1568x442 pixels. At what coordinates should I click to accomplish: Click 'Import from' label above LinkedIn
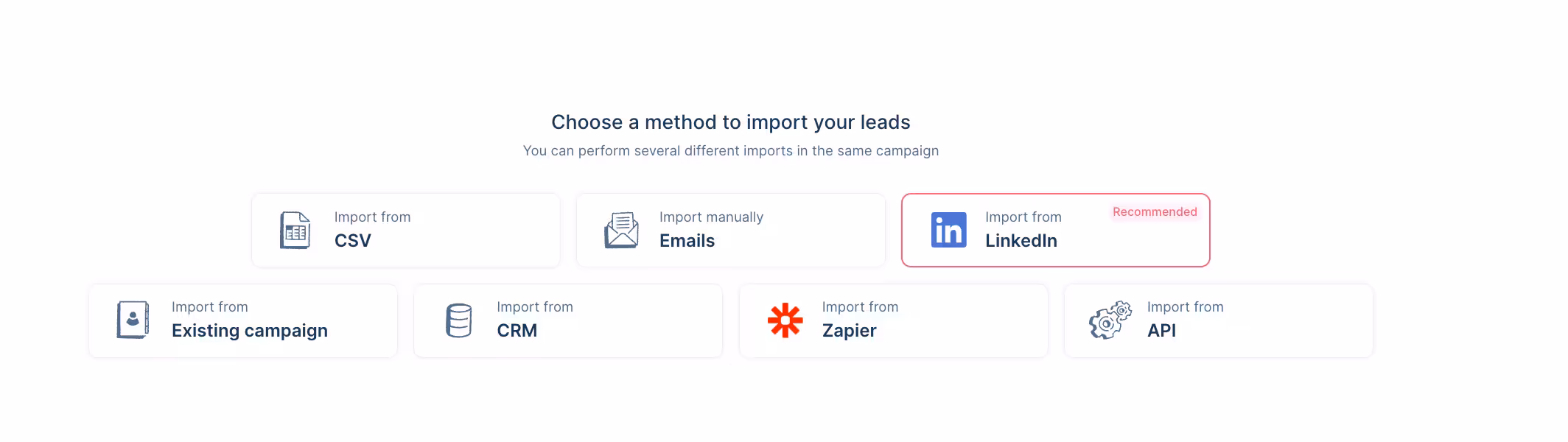click(x=1023, y=217)
